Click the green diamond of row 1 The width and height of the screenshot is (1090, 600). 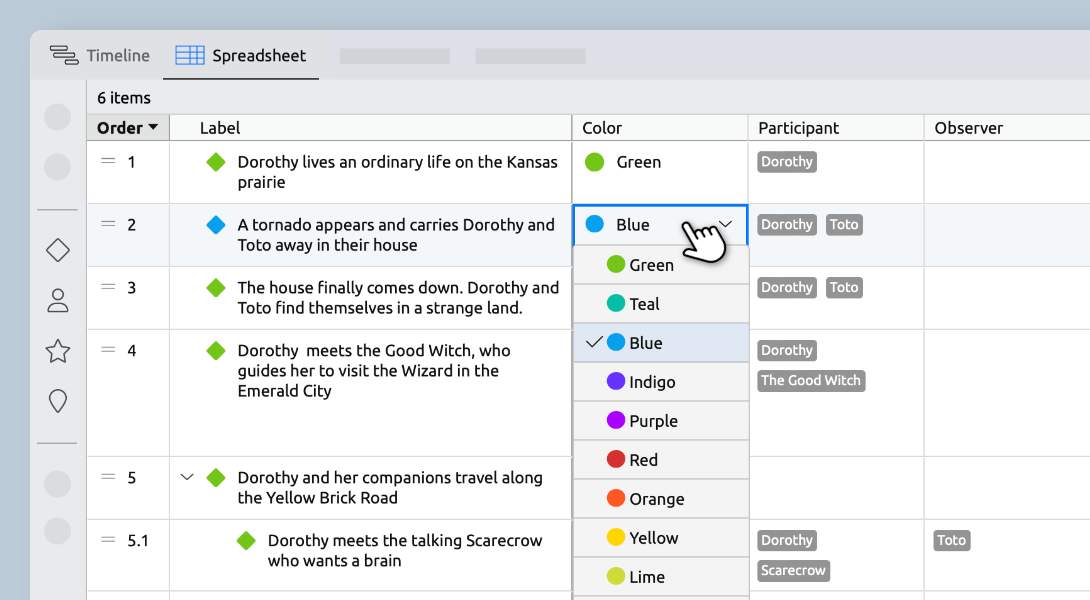coord(216,162)
